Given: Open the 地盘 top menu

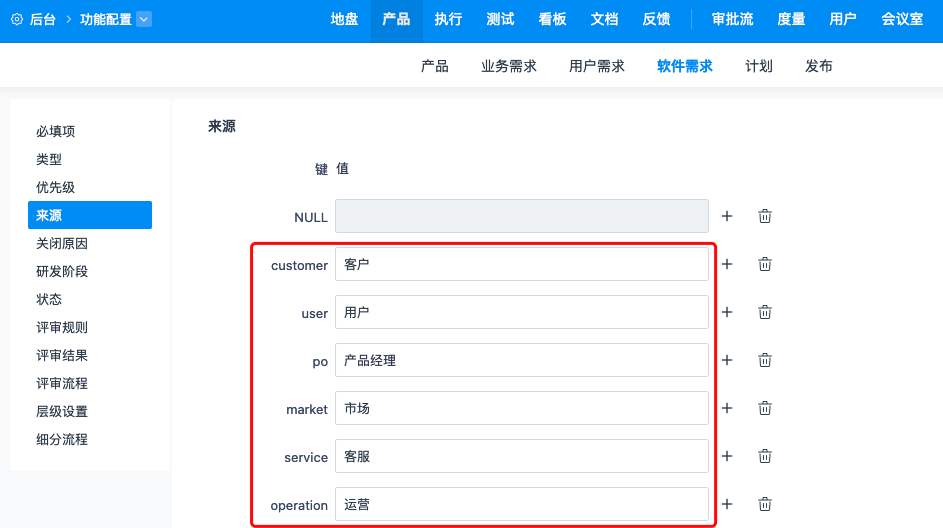Looking at the screenshot, I should (x=345, y=19).
